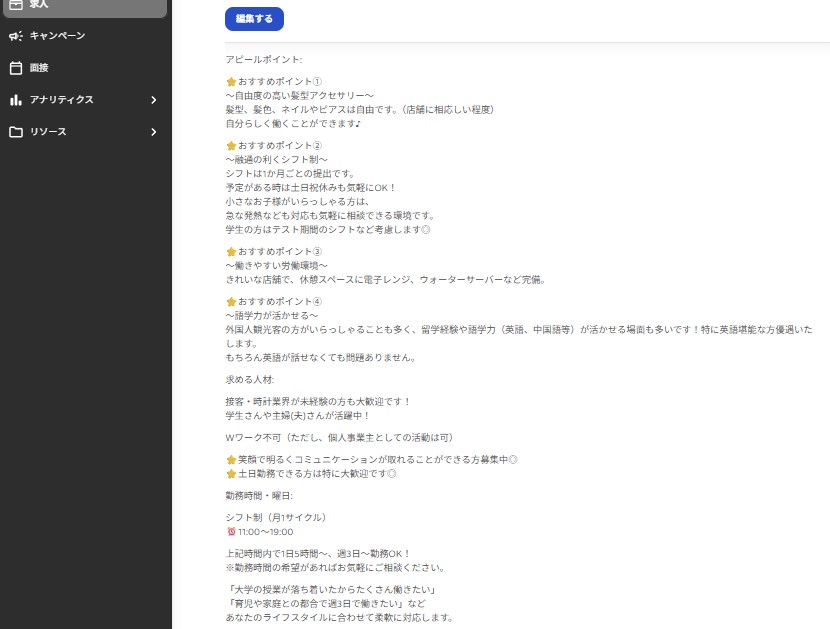Image resolution: width=830 pixels, height=629 pixels.
Task: Click the アピールポイント: heading text
Action: click(x=264, y=60)
